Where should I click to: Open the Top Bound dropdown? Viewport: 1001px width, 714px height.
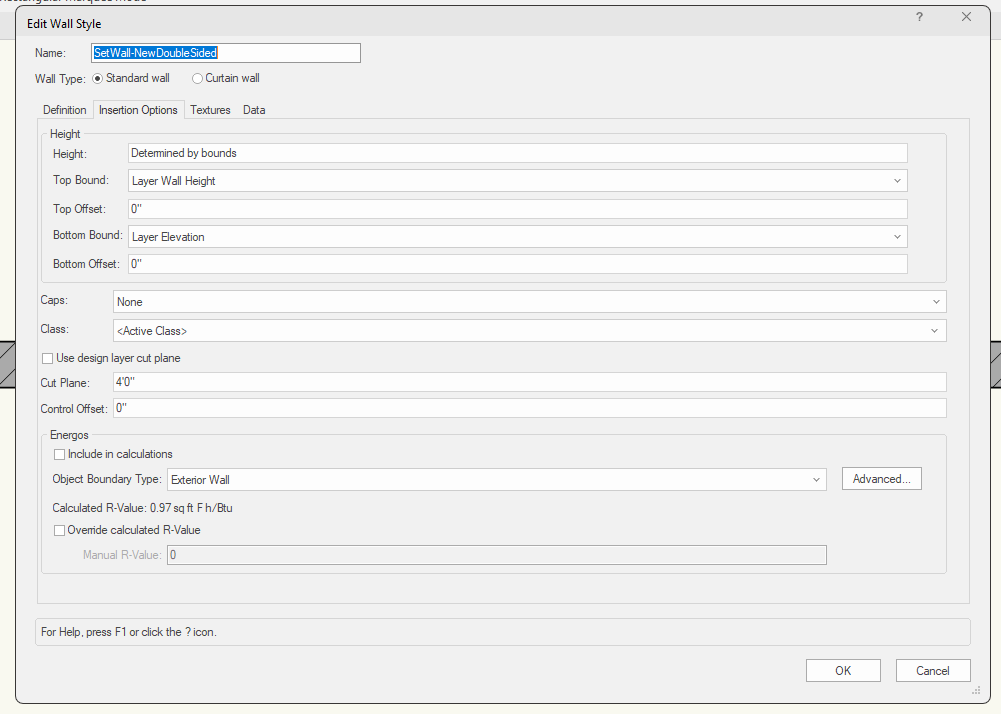tap(518, 181)
